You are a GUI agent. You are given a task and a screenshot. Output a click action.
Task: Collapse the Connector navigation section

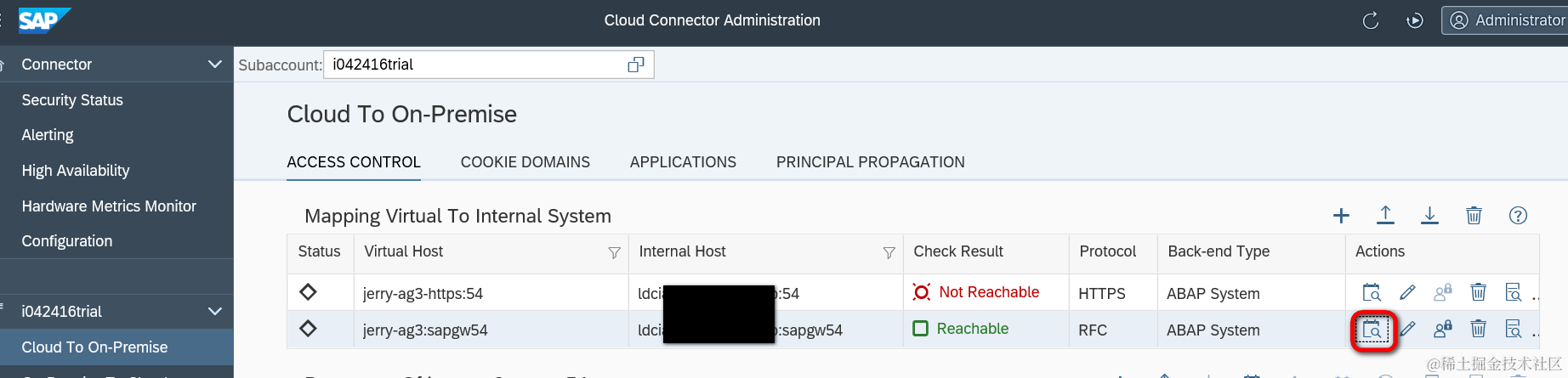[x=214, y=65]
